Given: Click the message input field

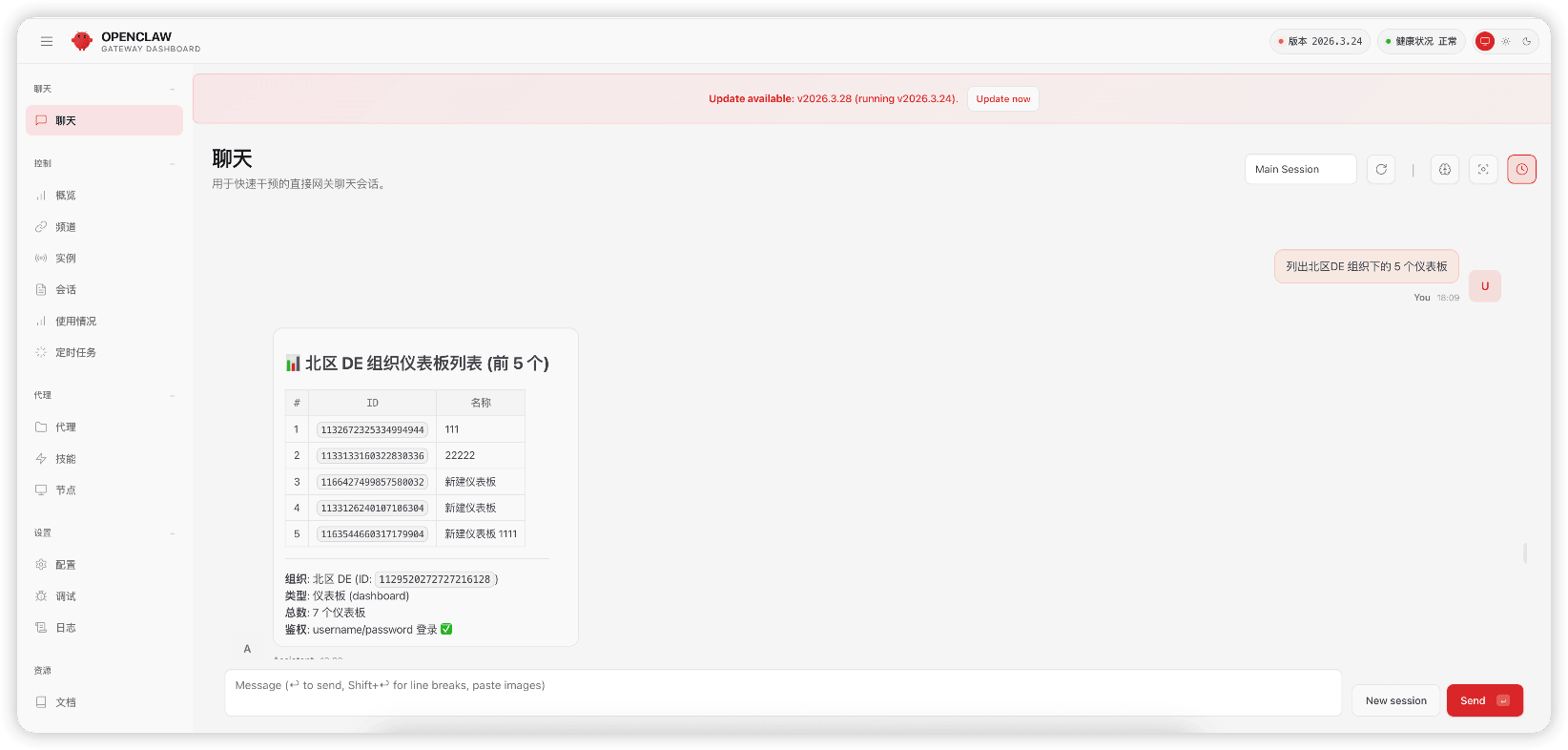Looking at the screenshot, I should coord(783,693).
